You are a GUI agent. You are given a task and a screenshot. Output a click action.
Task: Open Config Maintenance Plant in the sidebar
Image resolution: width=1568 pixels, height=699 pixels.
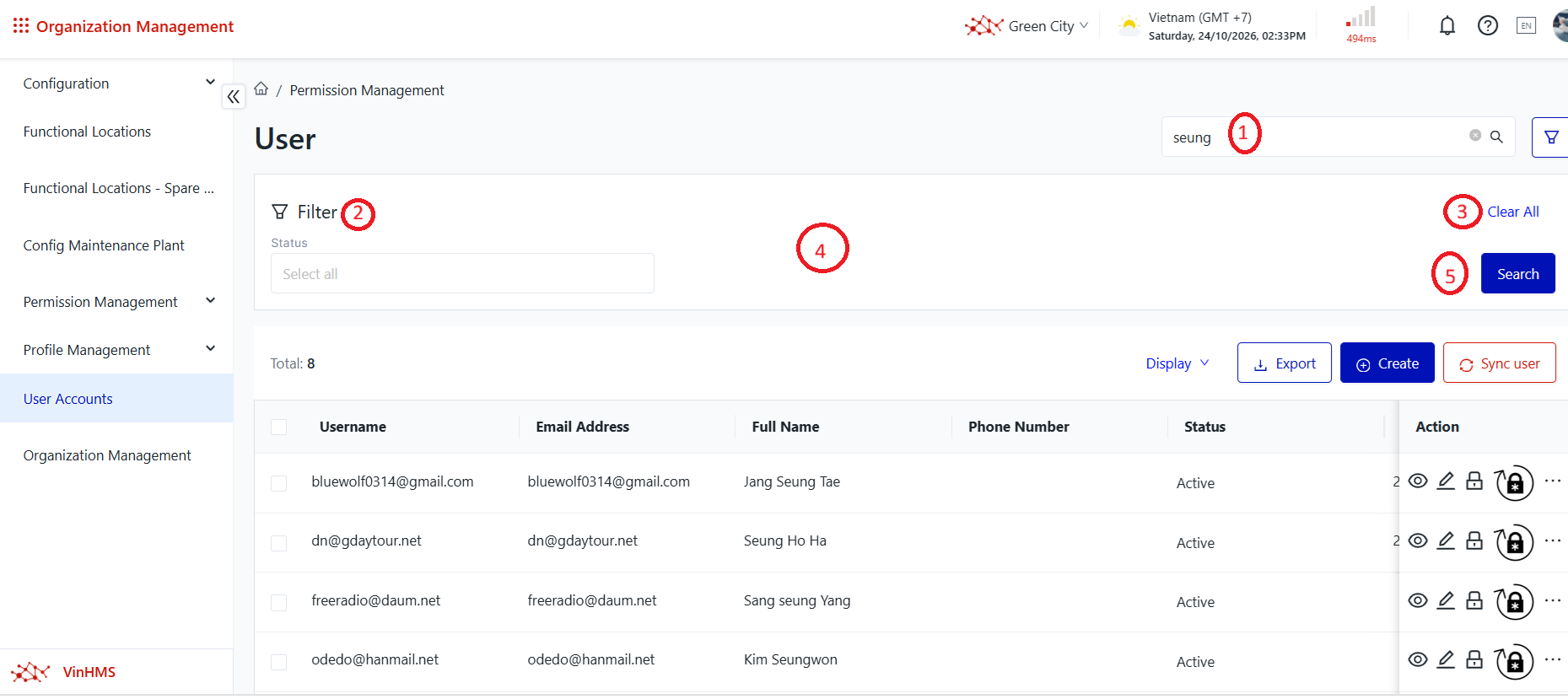[x=104, y=245]
